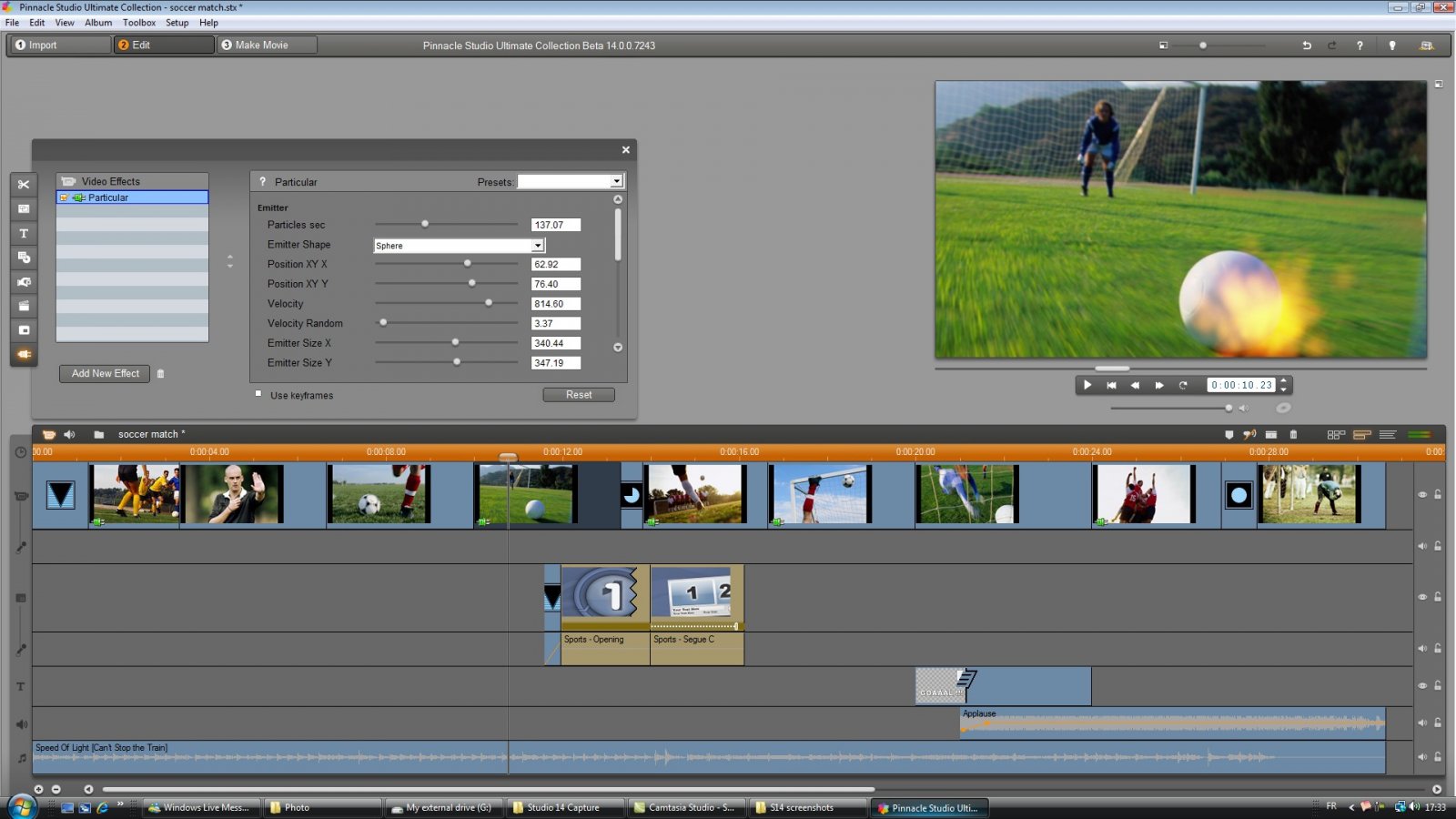The width and height of the screenshot is (1456, 819).
Task: Click the Velocity Random value field
Action: (556, 323)
